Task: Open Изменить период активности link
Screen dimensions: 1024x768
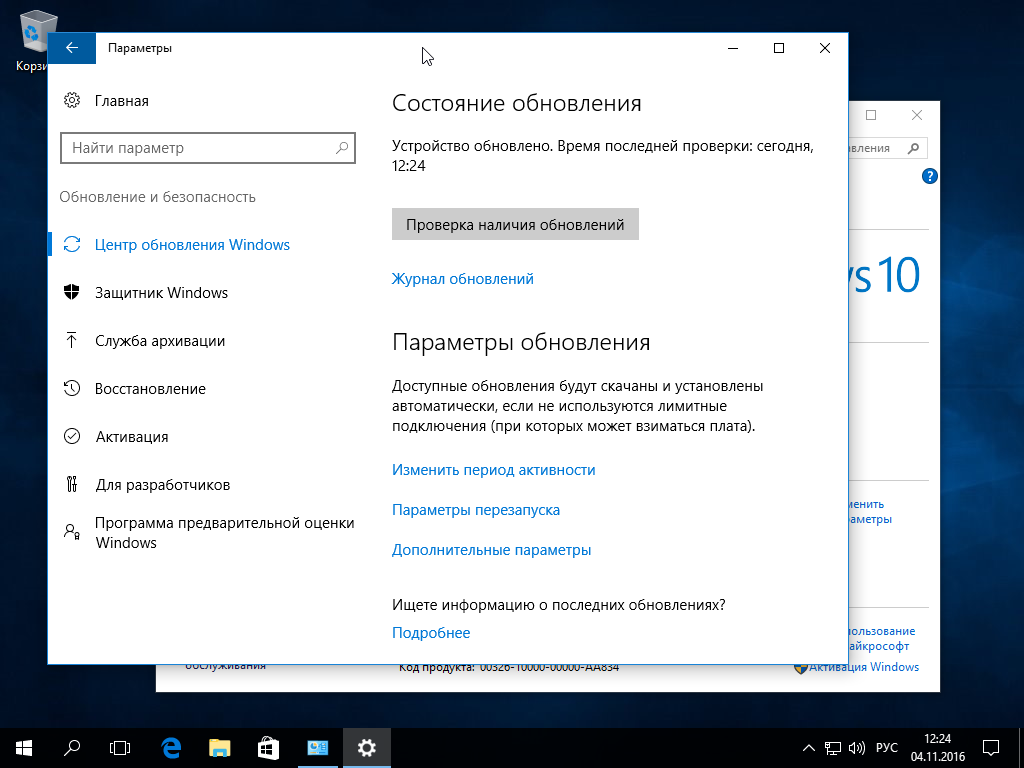Action: [494, 470]
